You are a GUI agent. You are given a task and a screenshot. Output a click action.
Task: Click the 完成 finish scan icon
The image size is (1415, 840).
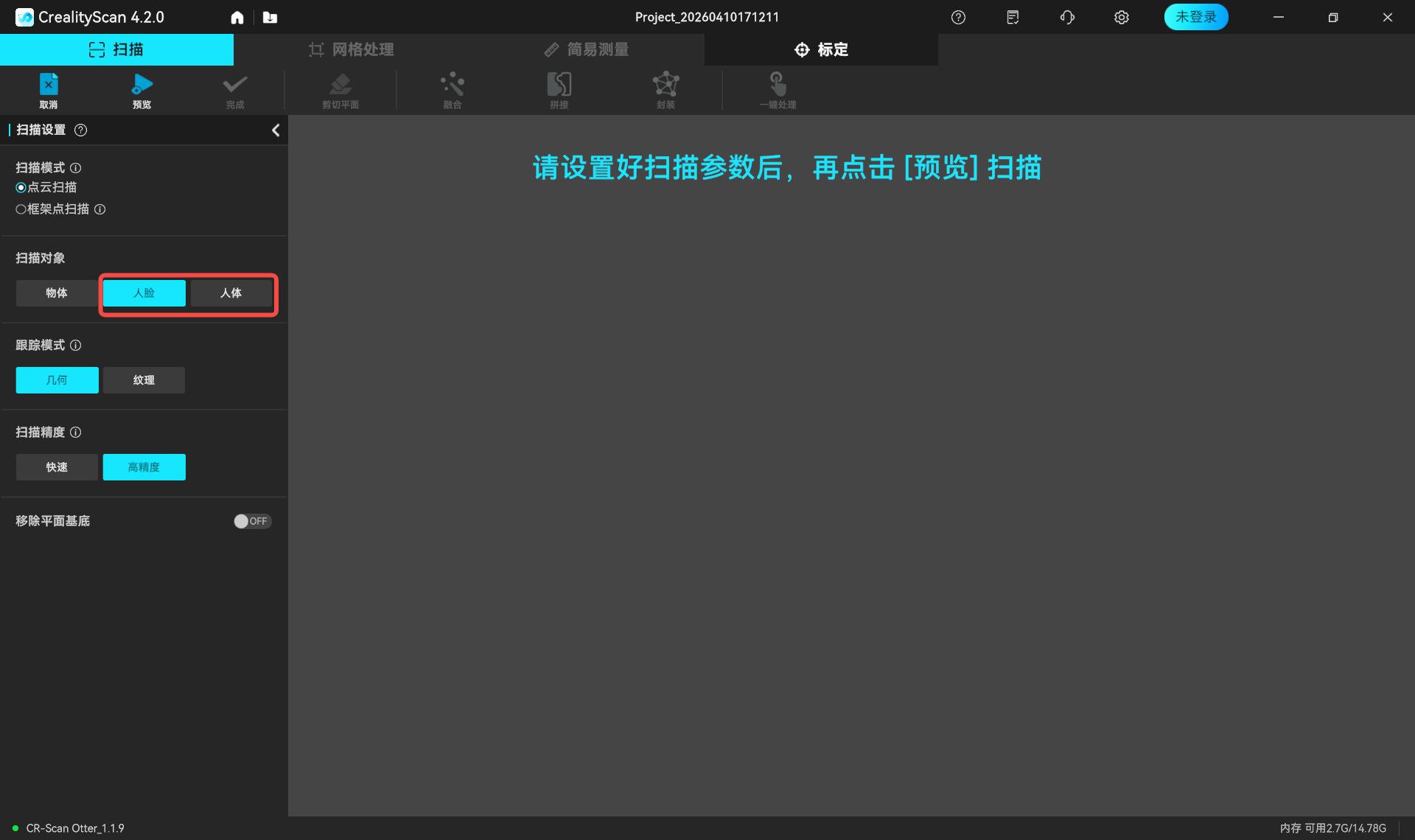(234, 88)
